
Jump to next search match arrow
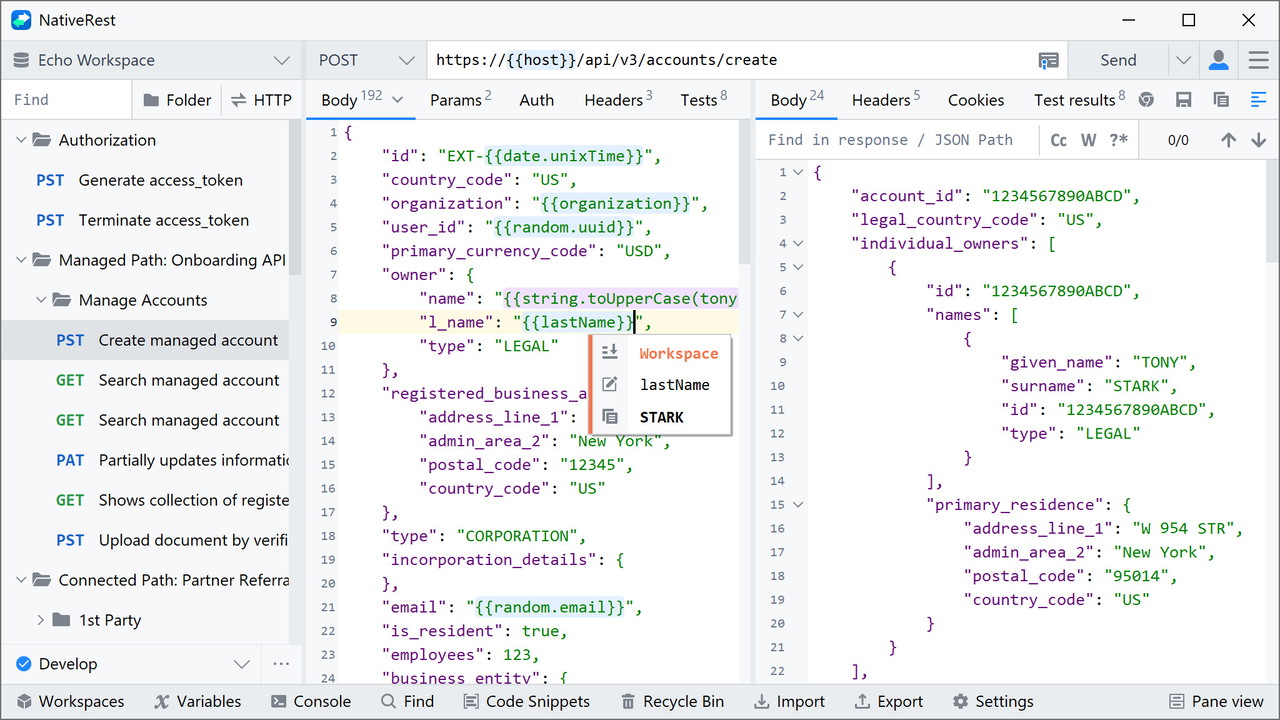[x=1259, y=140]
